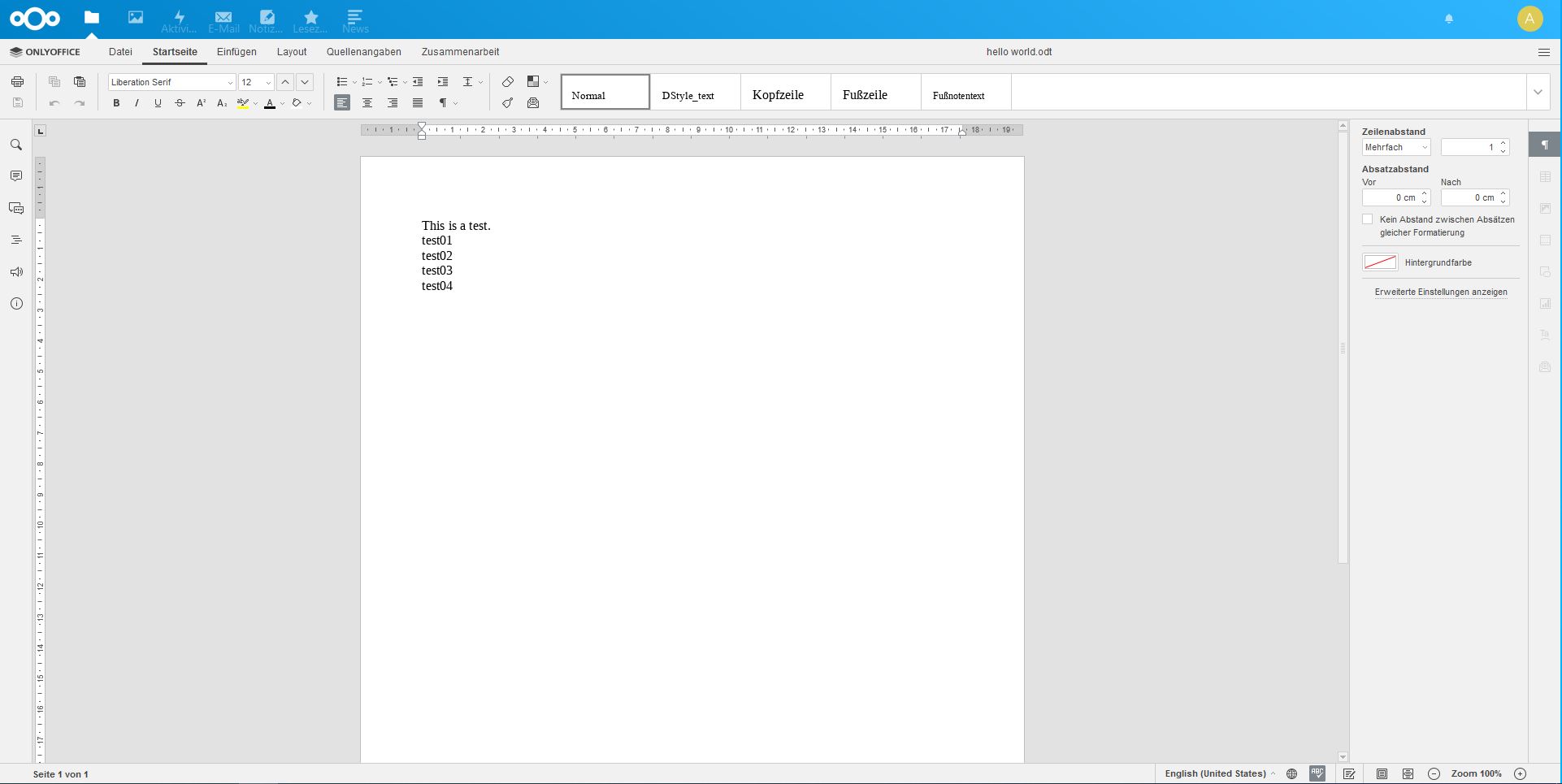Open the search tool in left sidebar
The height and width of the screenshot is (784, 1562).
[16, 145]
